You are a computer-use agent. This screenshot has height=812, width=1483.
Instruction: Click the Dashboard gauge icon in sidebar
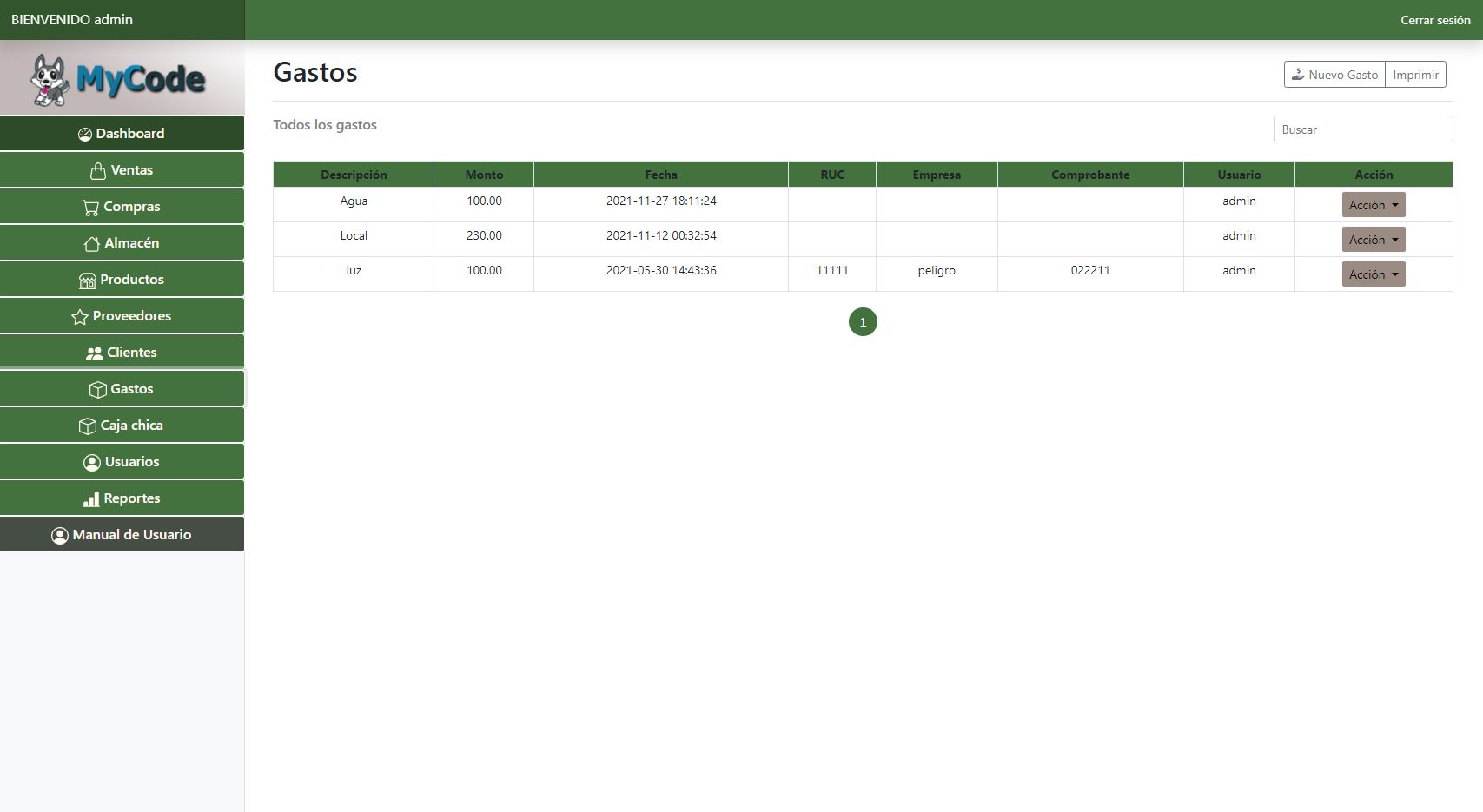tap(85, 135)
